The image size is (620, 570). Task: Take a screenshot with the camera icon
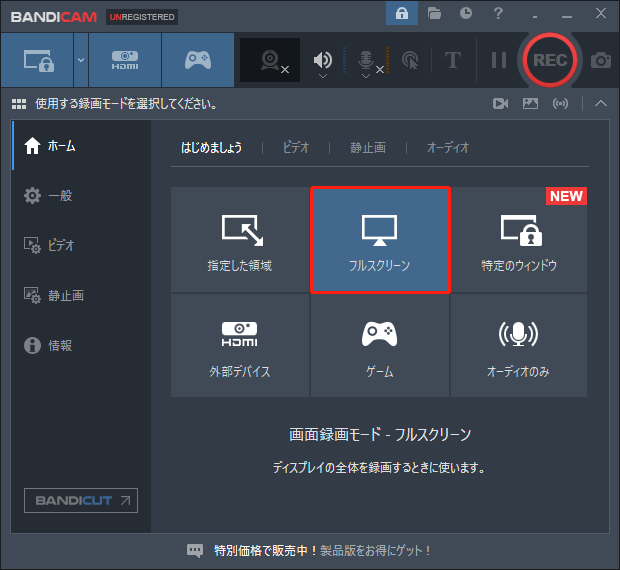click(601, 60)
